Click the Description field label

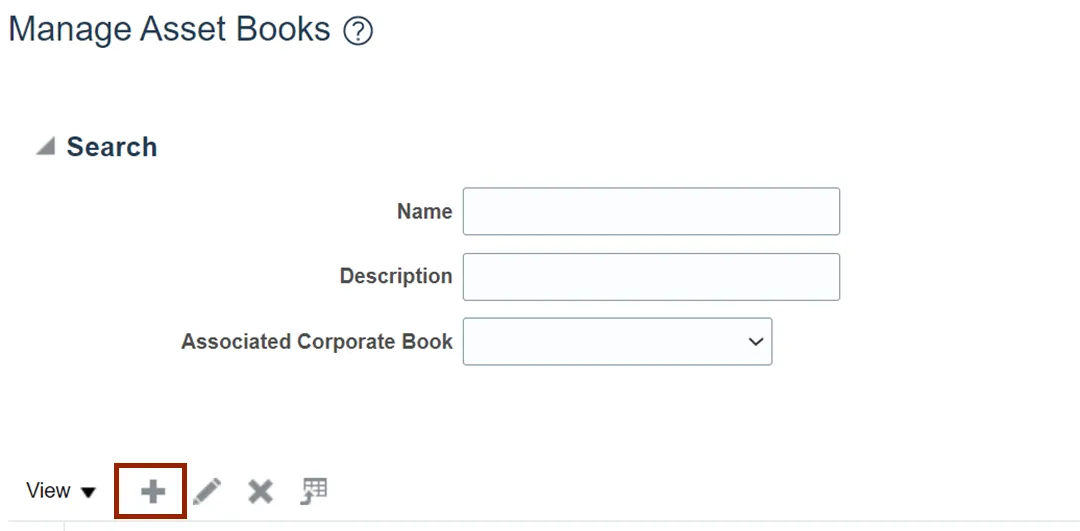pyautogui.click(x=396, y=276)
